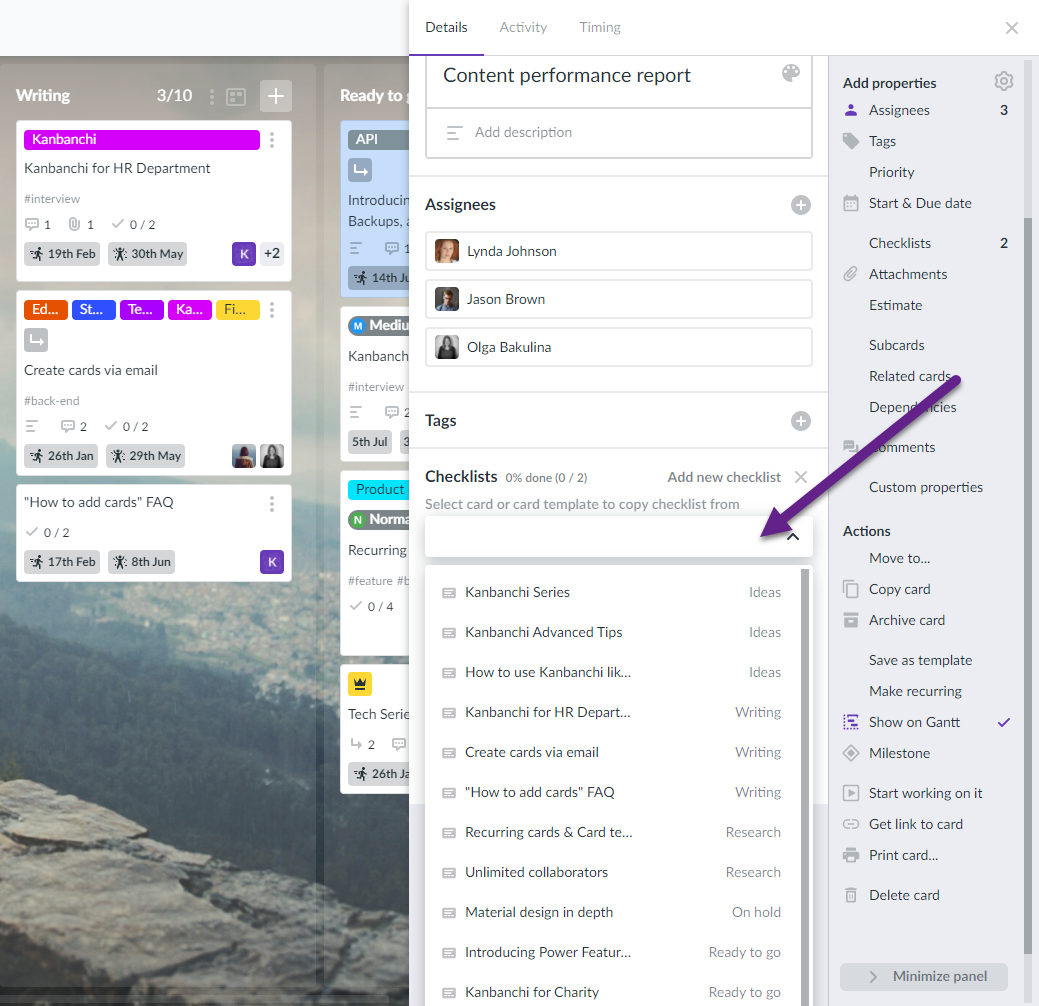Add a new card to Writing list
This screenshot has width=1039, height=1006.
(276, 95)
